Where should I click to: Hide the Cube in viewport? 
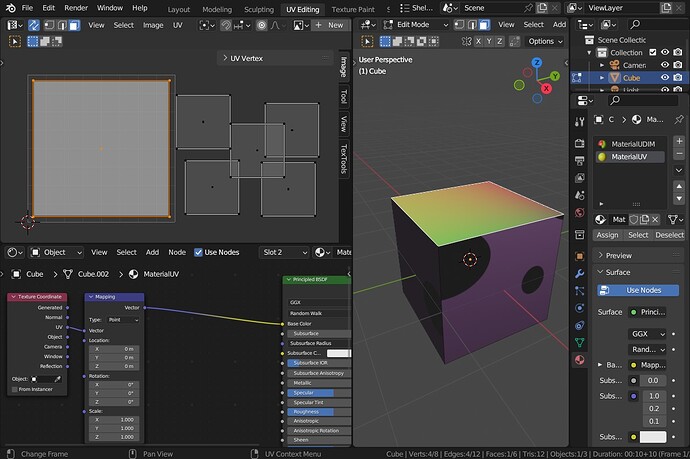click(x=665, y=77)
